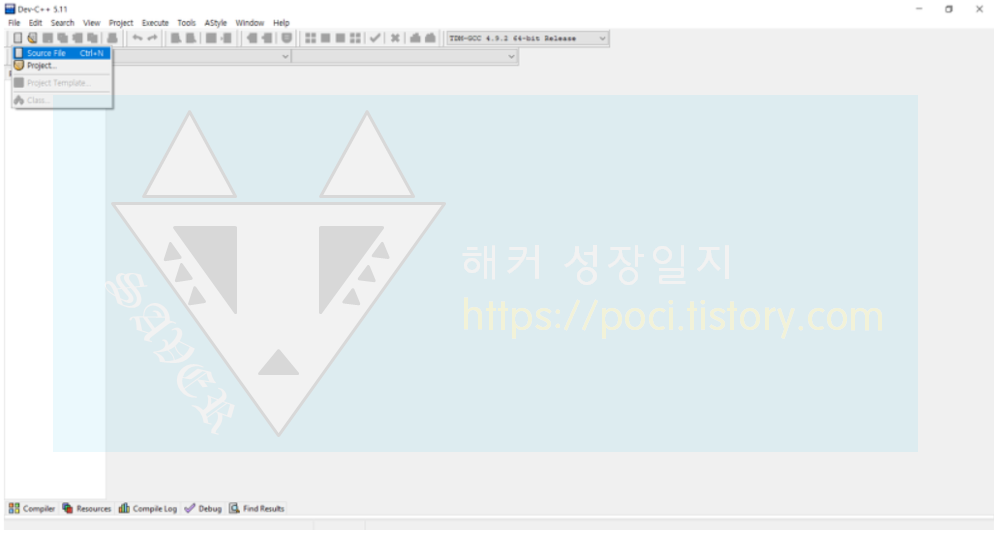
Task: Open the TDM-GCC 4.9.2 64-bit Release compiler dropdown
Action: click(527, 38)
